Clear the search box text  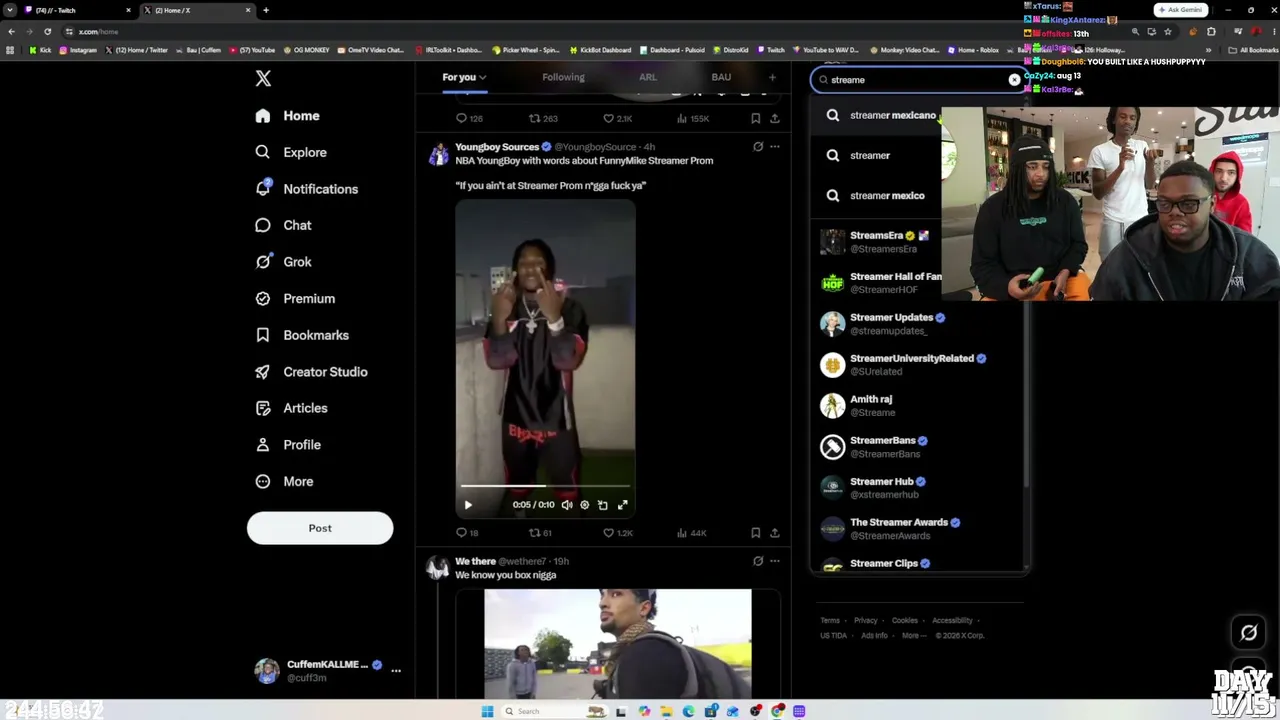tap(1014, 80)
